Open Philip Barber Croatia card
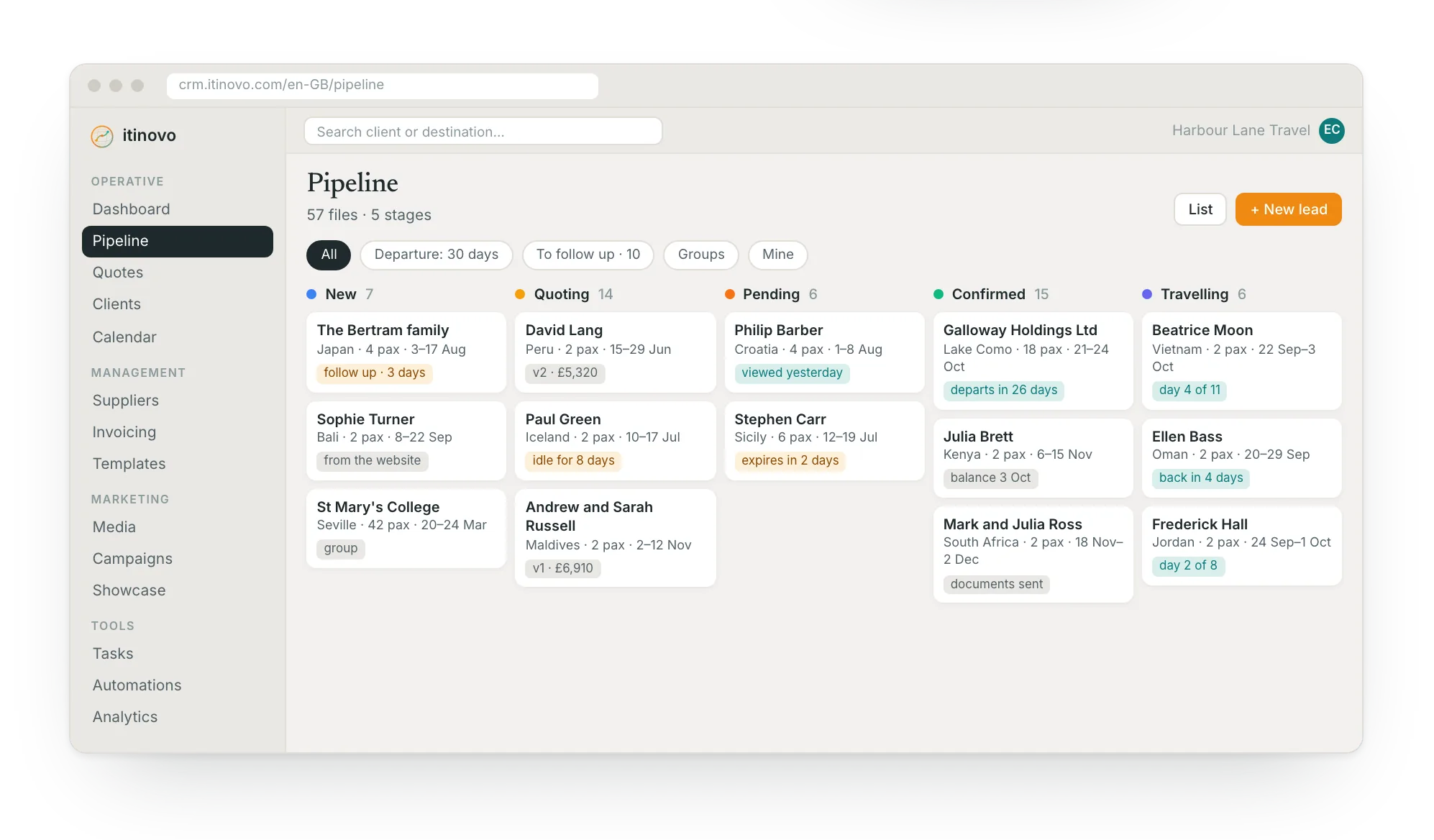Viewport: 1434px width, 840px height. coord(824,352)
